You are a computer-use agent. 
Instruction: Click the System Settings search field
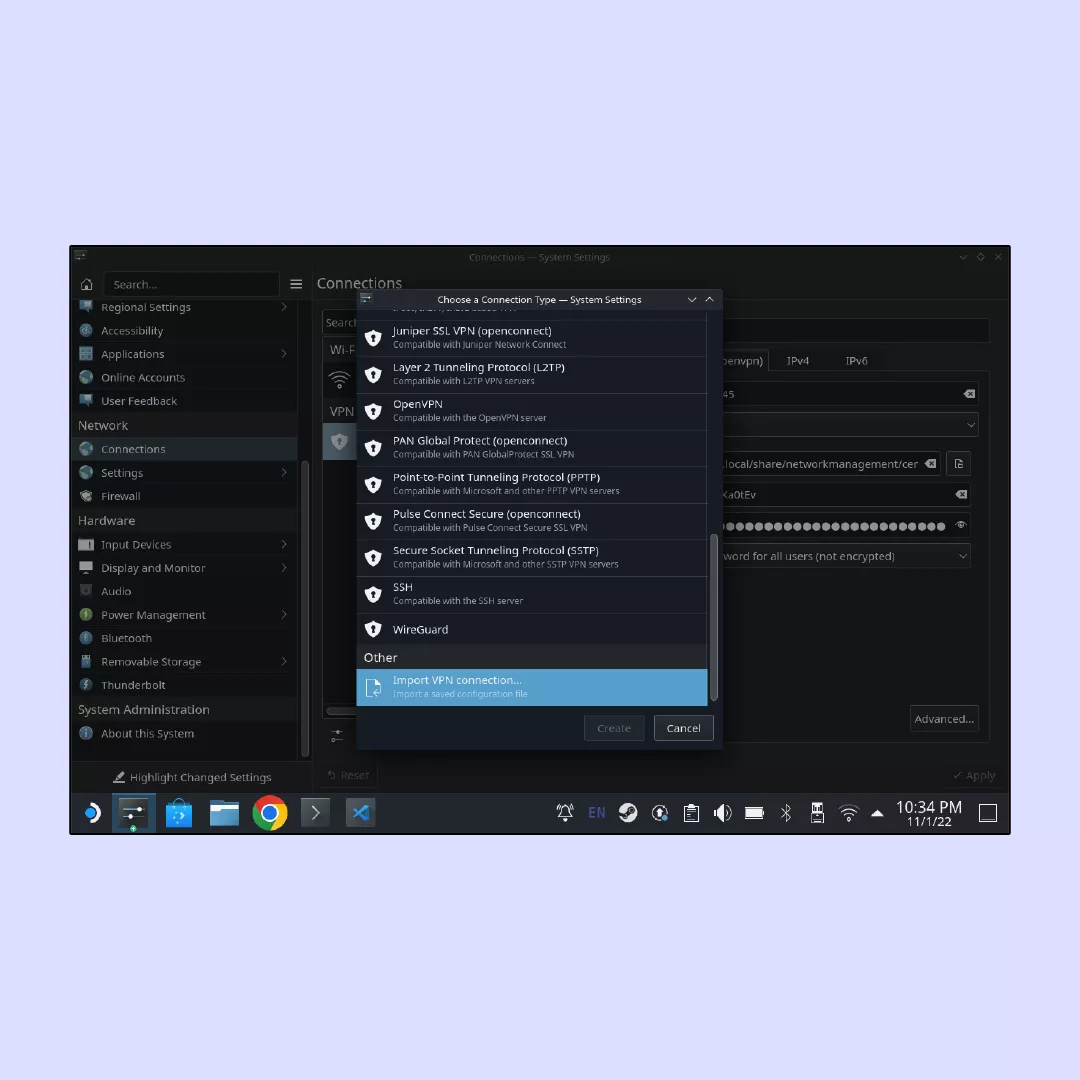point(190,284)
